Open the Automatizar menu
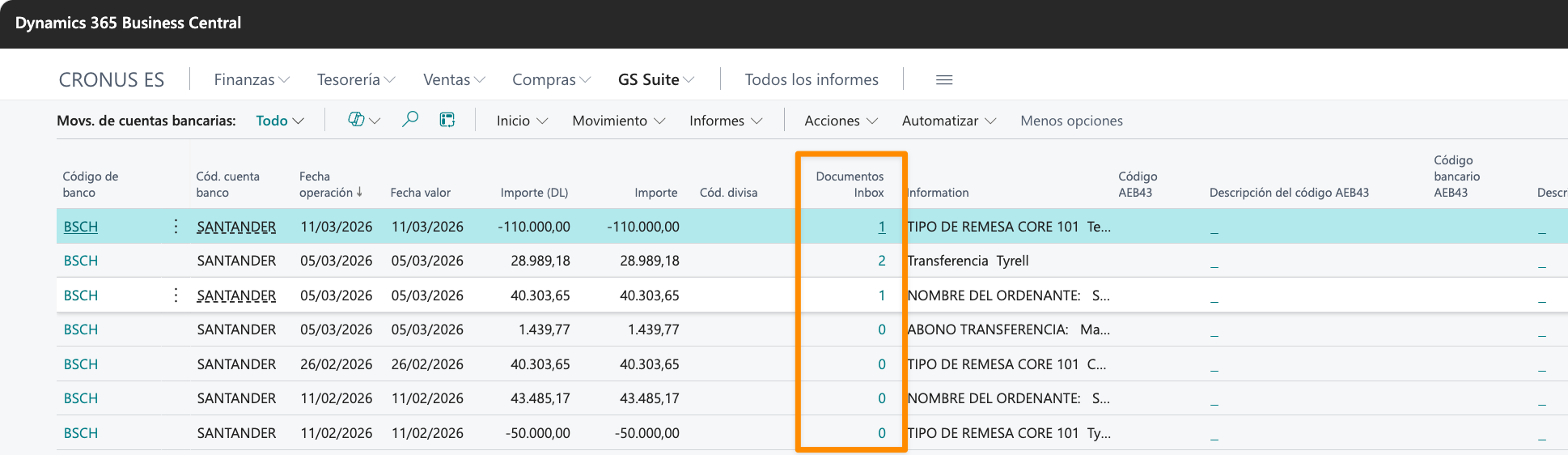The image size is (1568, 455). [x=949, y=121]
